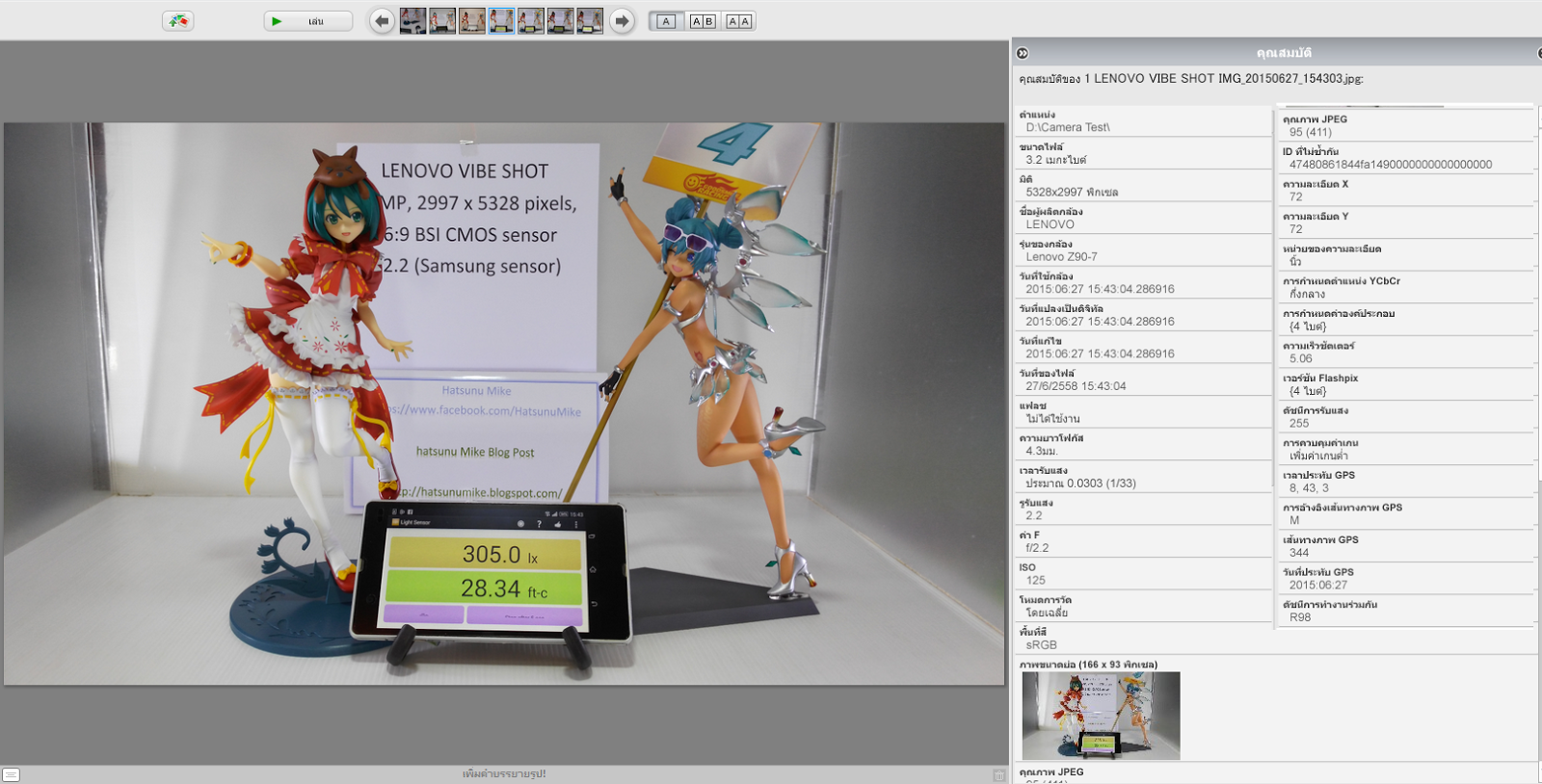Click the main photo of the two figures
The height and width of the screenshot is (784, 1542).
tap(504, 404)
